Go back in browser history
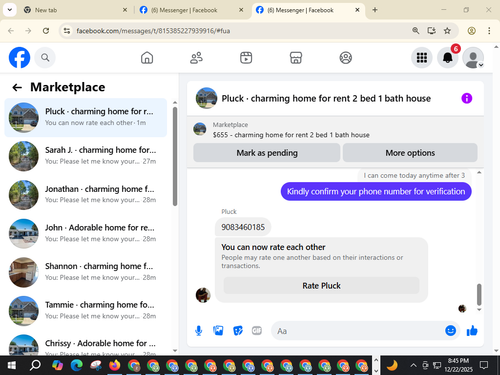Viewport: 500px width, 375px height. [11, 31]
